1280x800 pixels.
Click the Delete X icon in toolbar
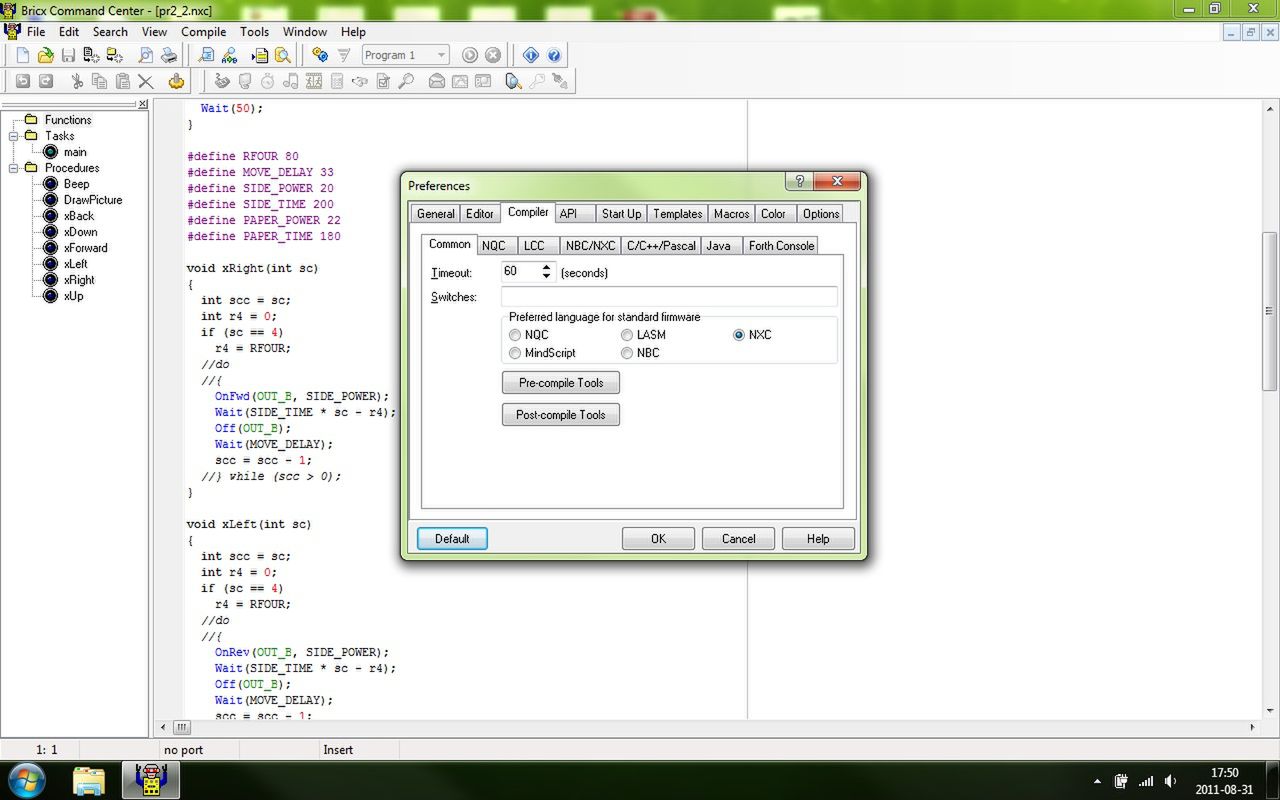(x=146, y=82)
